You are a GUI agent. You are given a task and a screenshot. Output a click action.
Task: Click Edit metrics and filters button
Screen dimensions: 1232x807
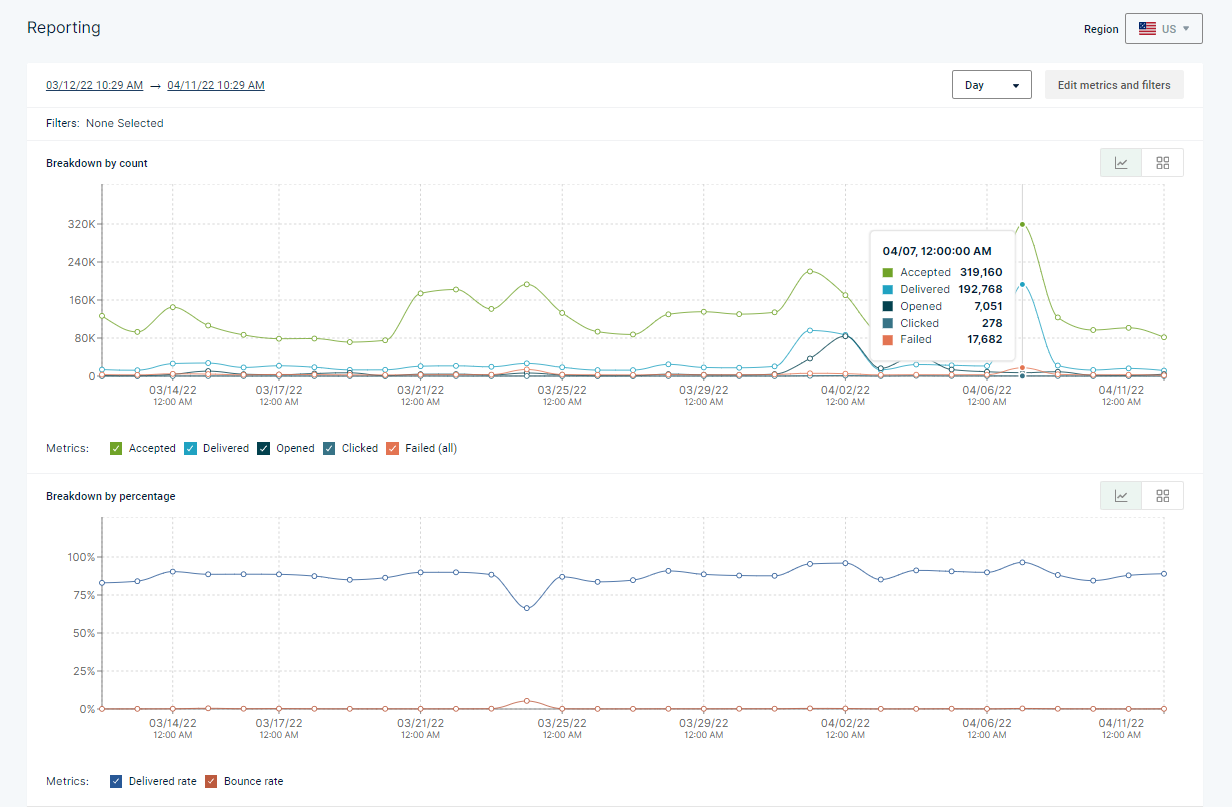[1114, 85]
